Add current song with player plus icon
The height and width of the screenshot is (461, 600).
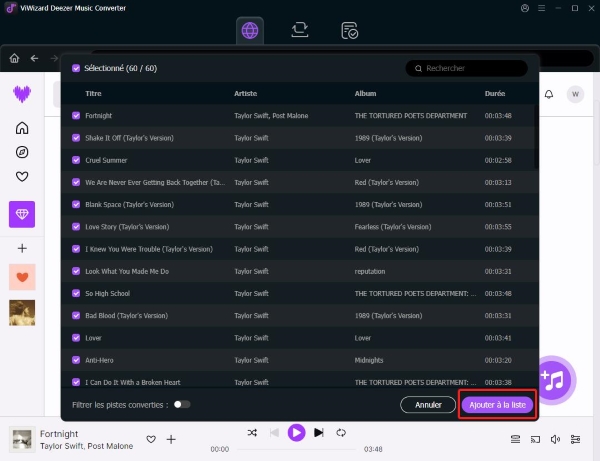[171, 439]
